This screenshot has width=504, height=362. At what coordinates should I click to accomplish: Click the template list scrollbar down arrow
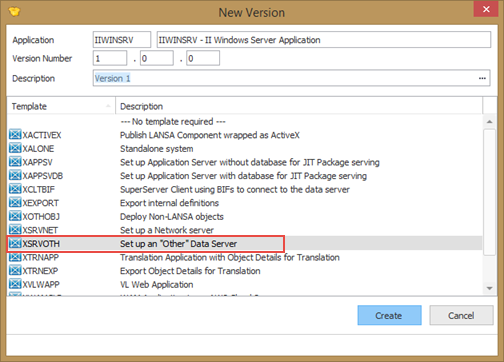coord(489,288)
